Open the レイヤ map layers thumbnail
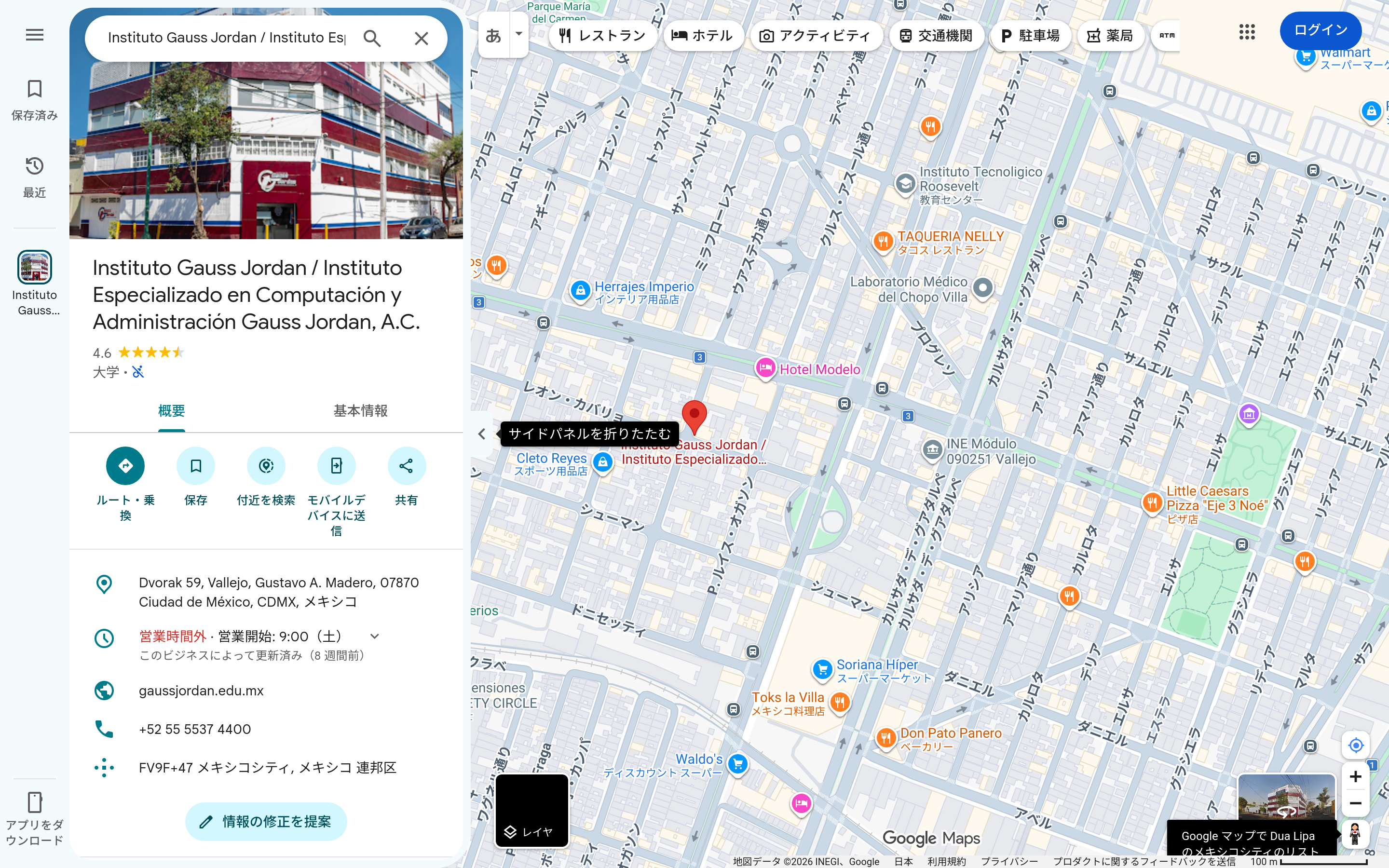1389x868 pixels. (531, 811)
